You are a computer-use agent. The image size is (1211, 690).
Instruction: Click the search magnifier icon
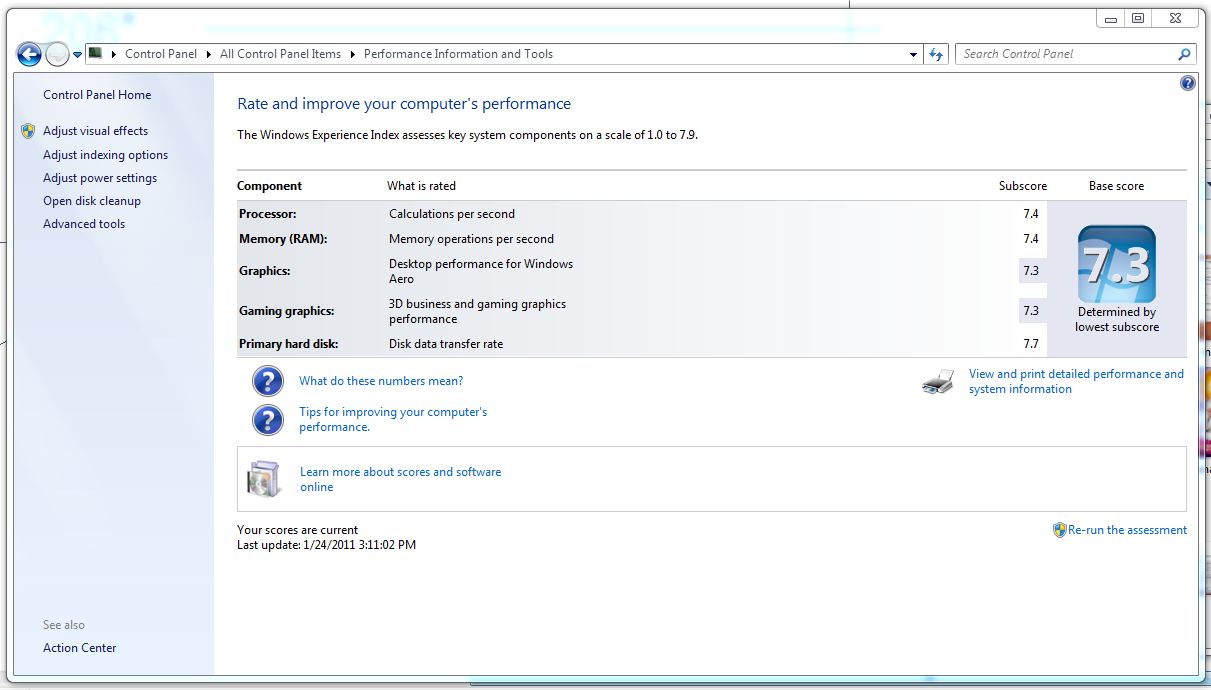[x=1185, y=55]
